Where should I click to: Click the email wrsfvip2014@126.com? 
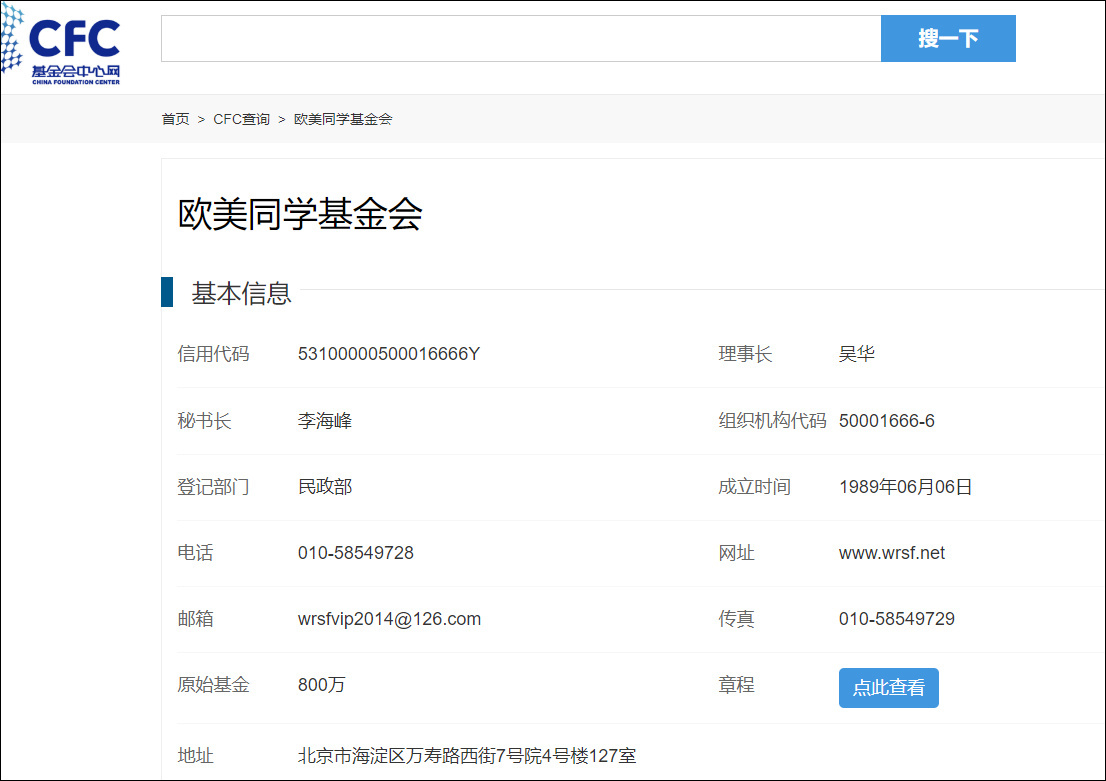click(389, 619)
